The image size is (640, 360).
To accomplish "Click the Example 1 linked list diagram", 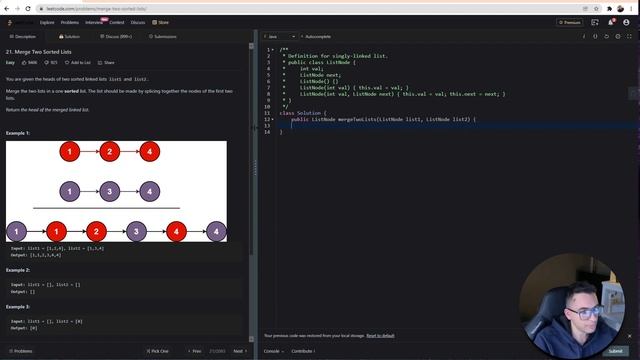I will tap(116, 191).
